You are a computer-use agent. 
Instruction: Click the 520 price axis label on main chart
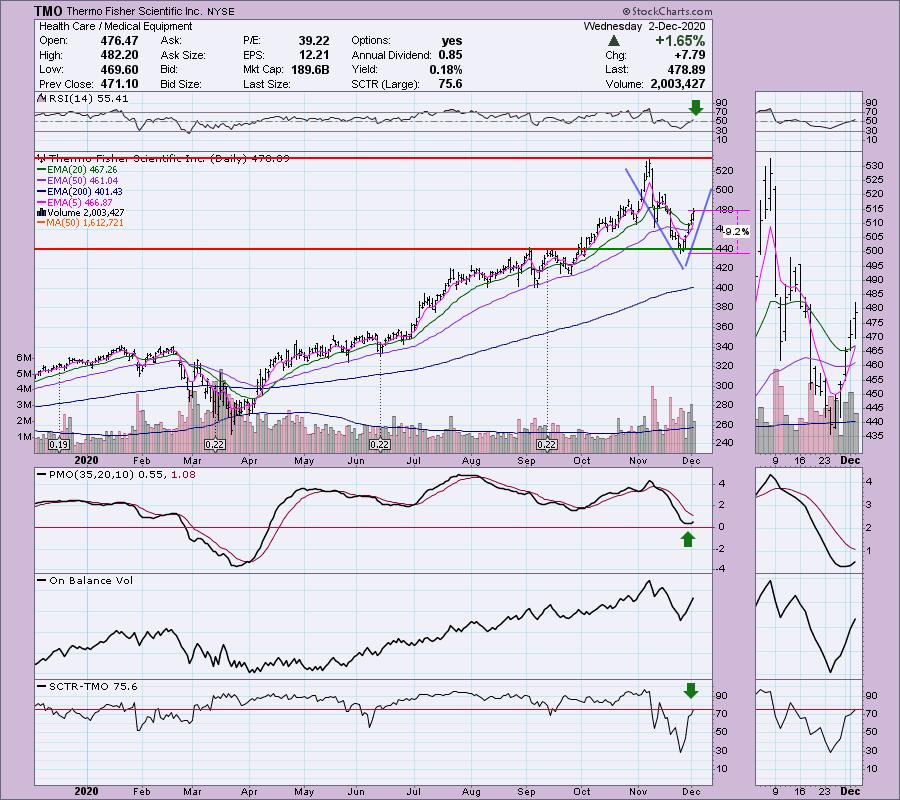[x=725, y=170]
